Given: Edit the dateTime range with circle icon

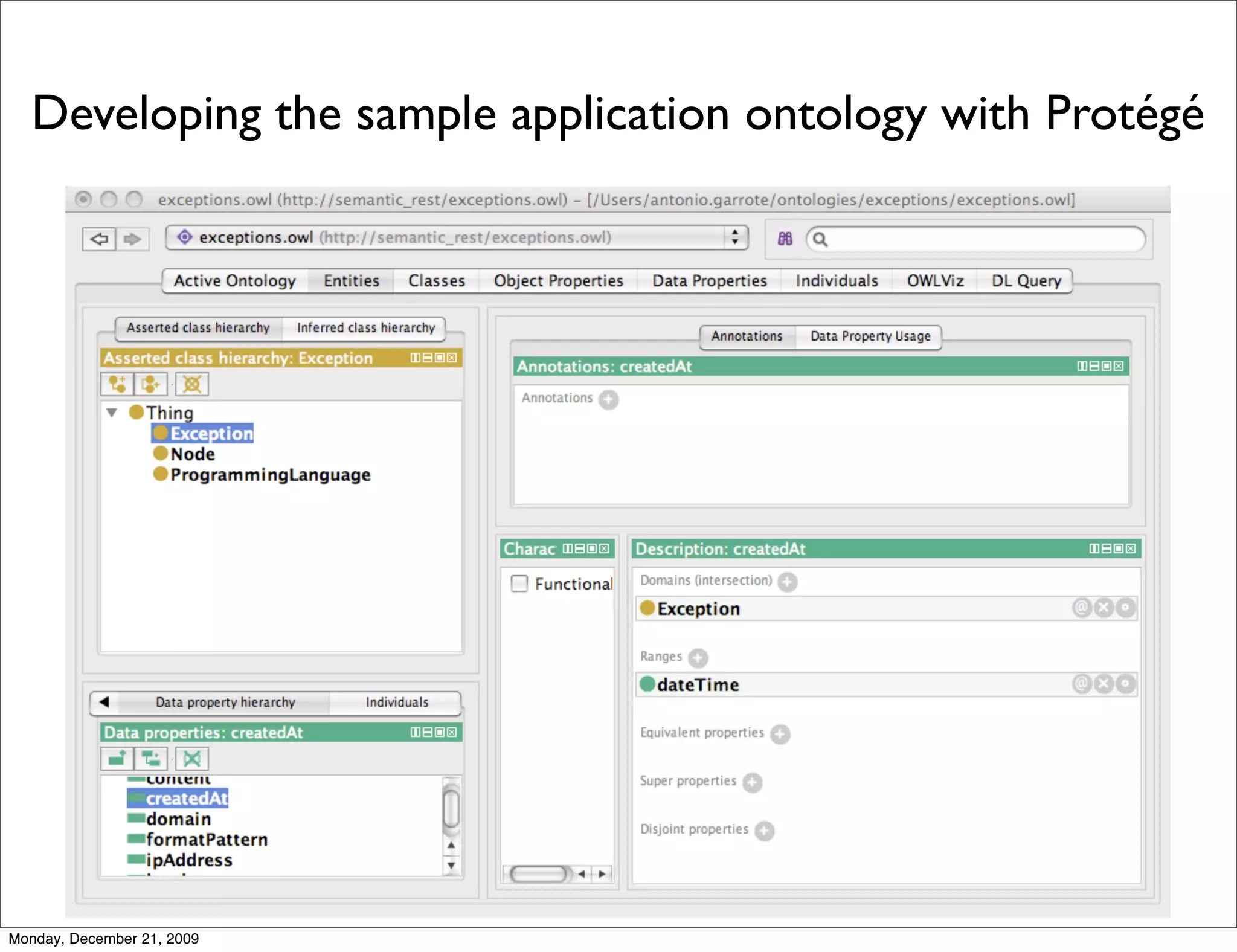Looking at the screenshot, I should [1125, 684].
